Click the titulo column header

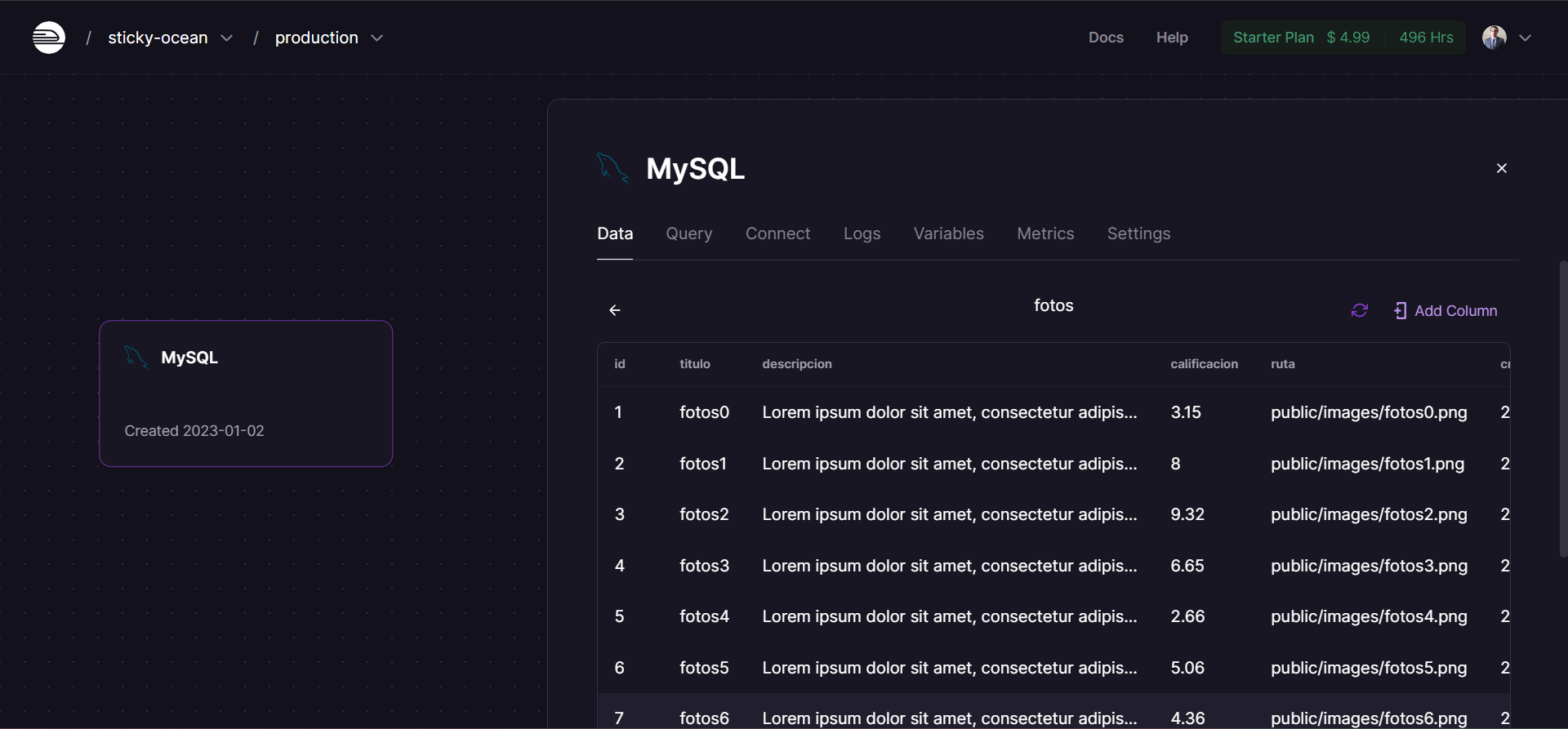695,364
